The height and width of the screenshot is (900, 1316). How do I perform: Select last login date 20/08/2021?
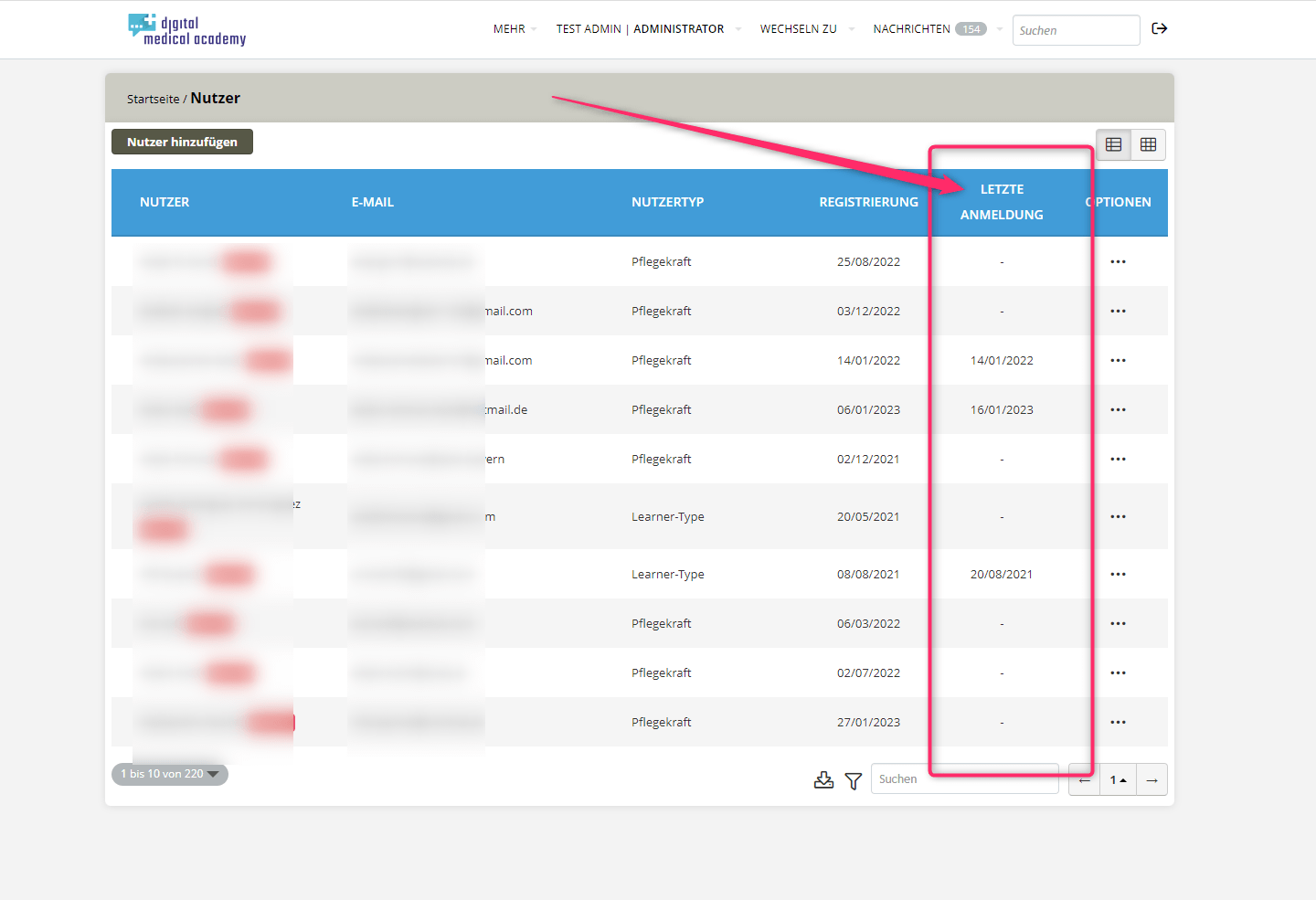tap(1002, 575)
